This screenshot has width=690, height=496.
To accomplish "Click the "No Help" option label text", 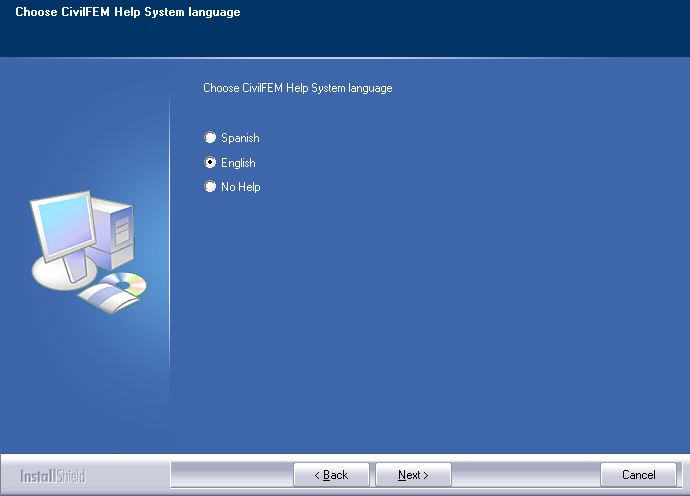I will [x=241, y=187].
